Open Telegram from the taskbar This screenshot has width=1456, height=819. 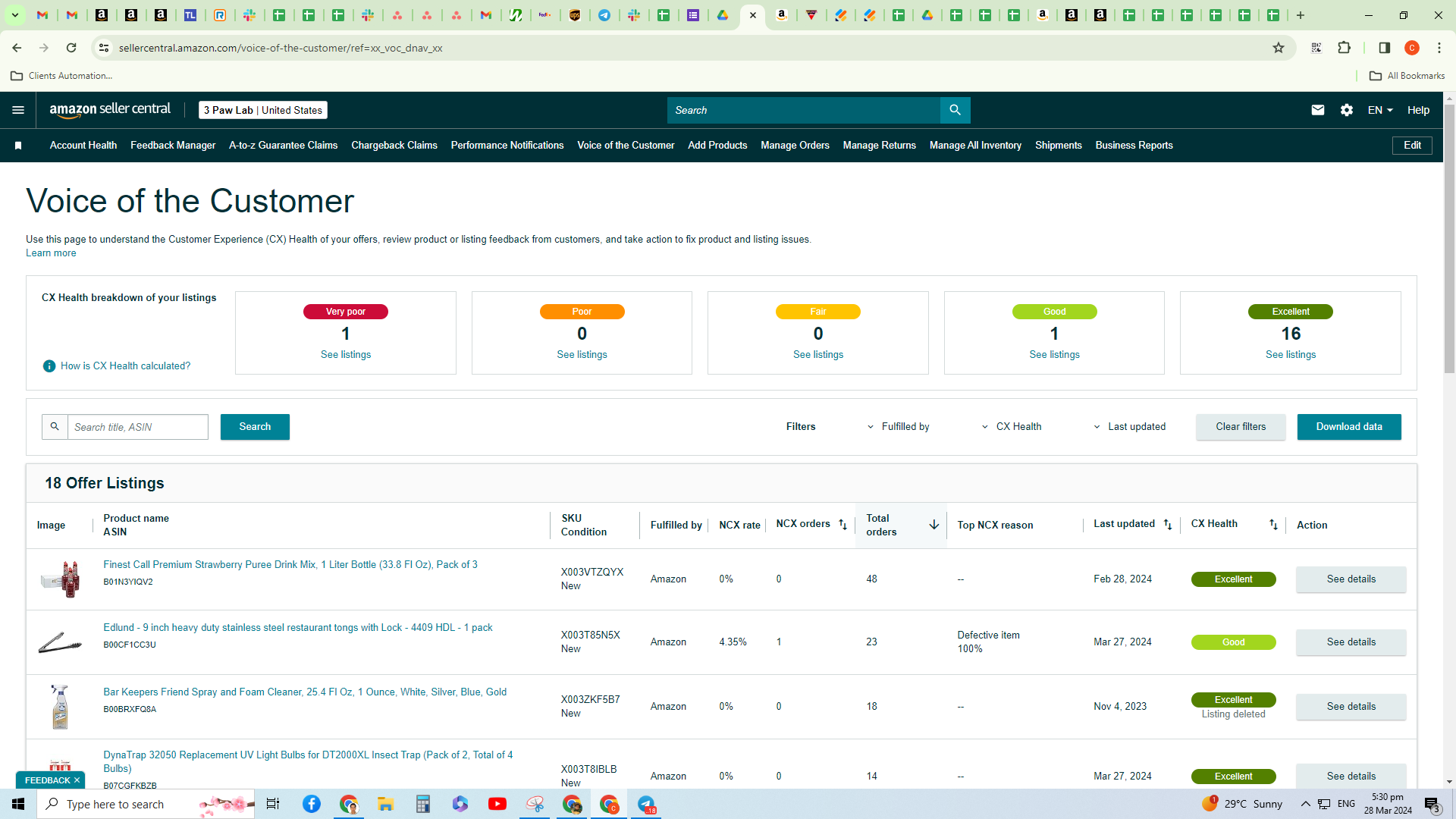click(646, 804)
